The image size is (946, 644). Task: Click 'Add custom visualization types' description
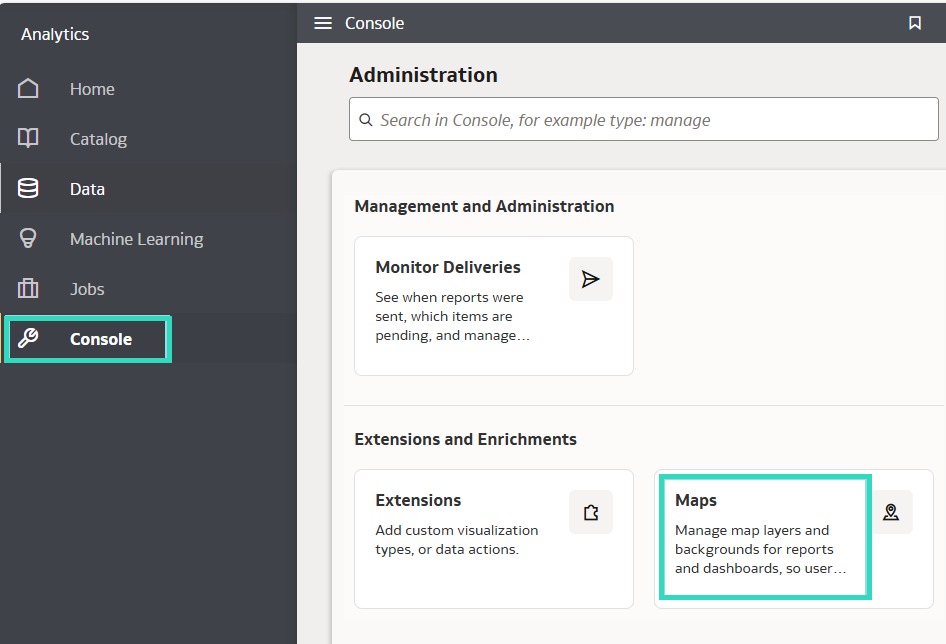coord(457,540)
